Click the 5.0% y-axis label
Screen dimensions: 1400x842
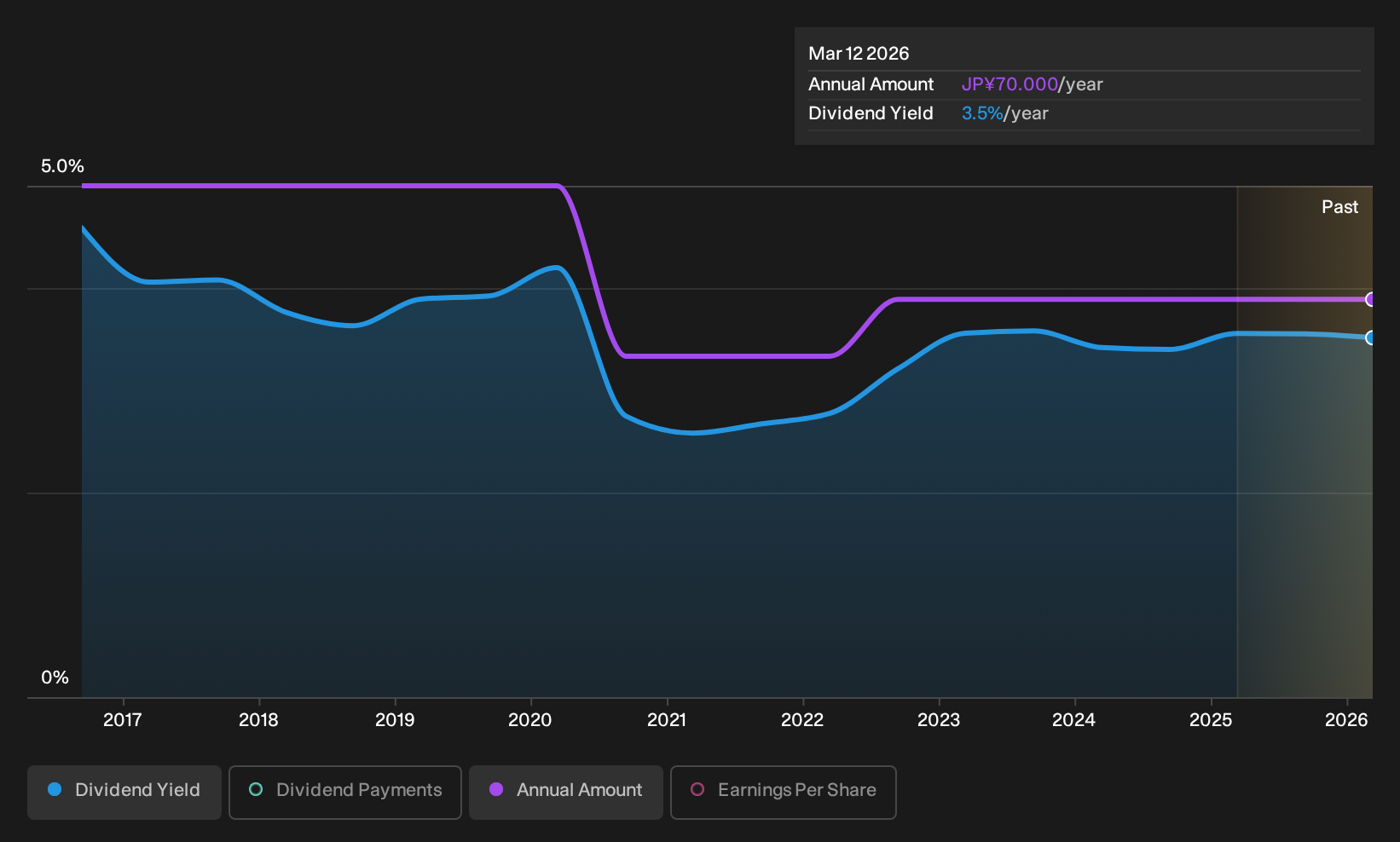pos(62,166)
